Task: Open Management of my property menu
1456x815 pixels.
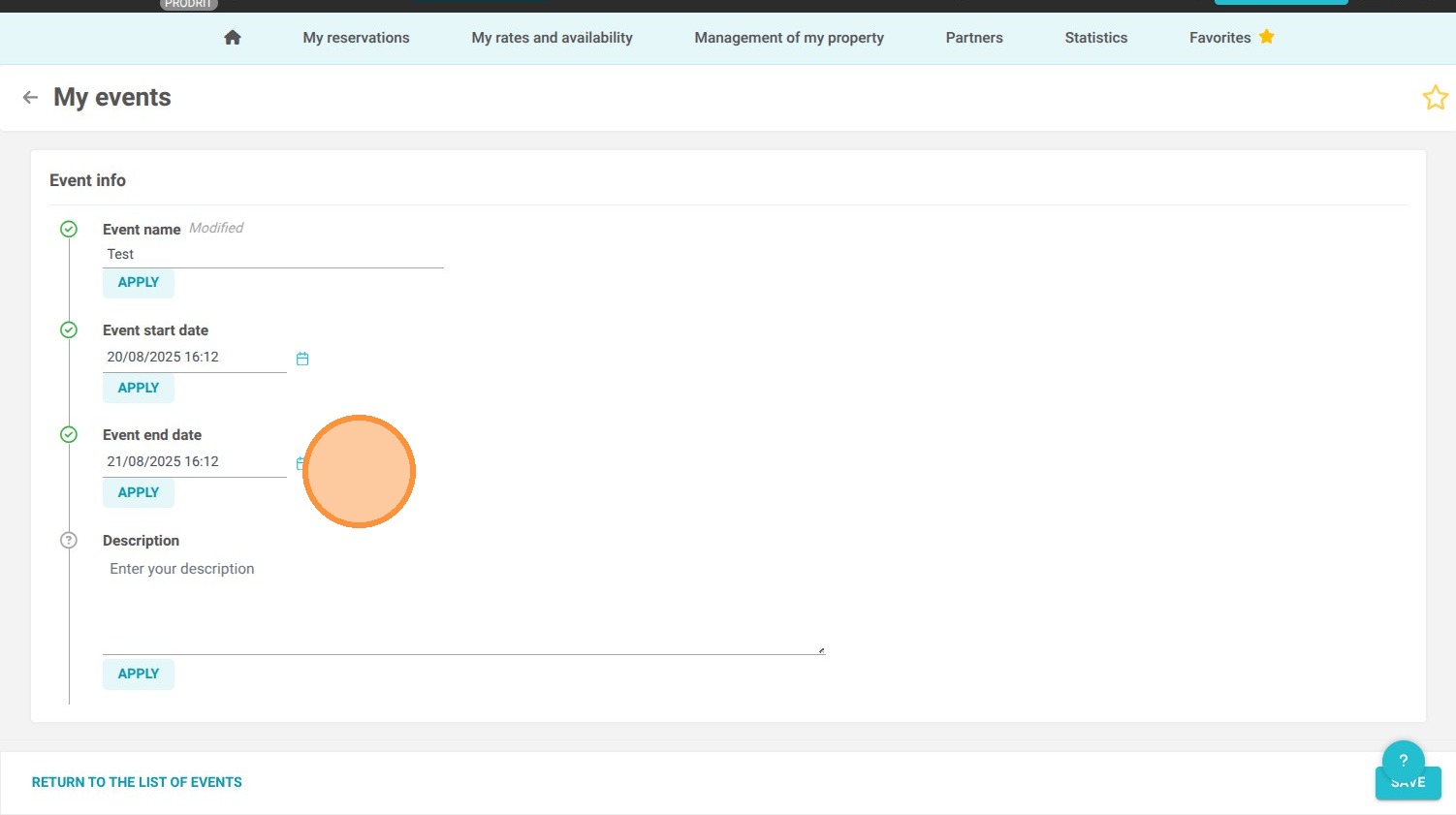Action: point(789,38)
